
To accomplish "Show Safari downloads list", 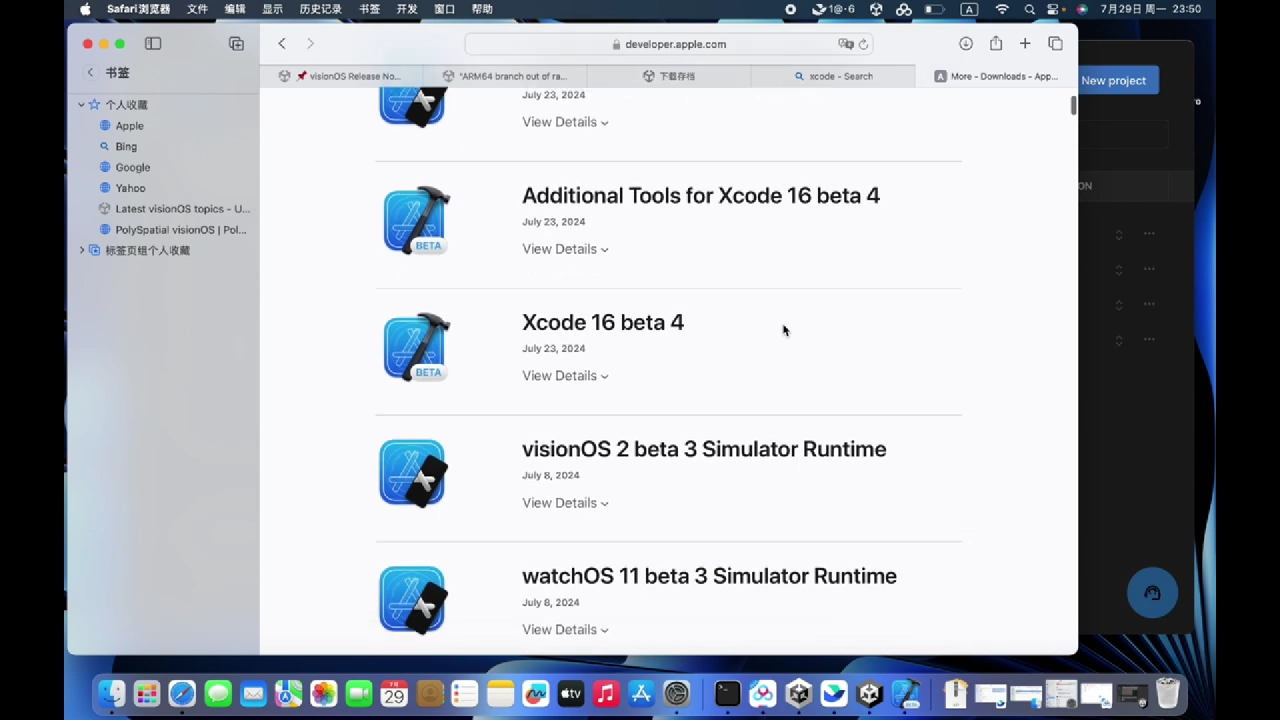I will click(966, 44).
